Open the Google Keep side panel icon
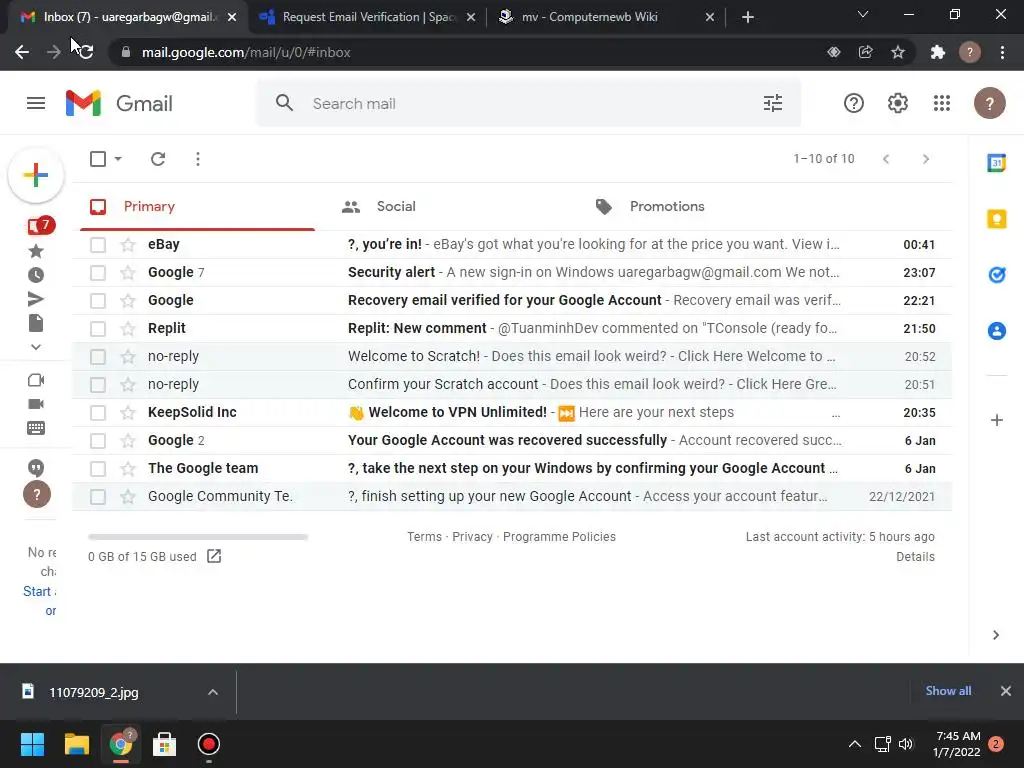1024x768 pixels. click(x=997, y=219)
